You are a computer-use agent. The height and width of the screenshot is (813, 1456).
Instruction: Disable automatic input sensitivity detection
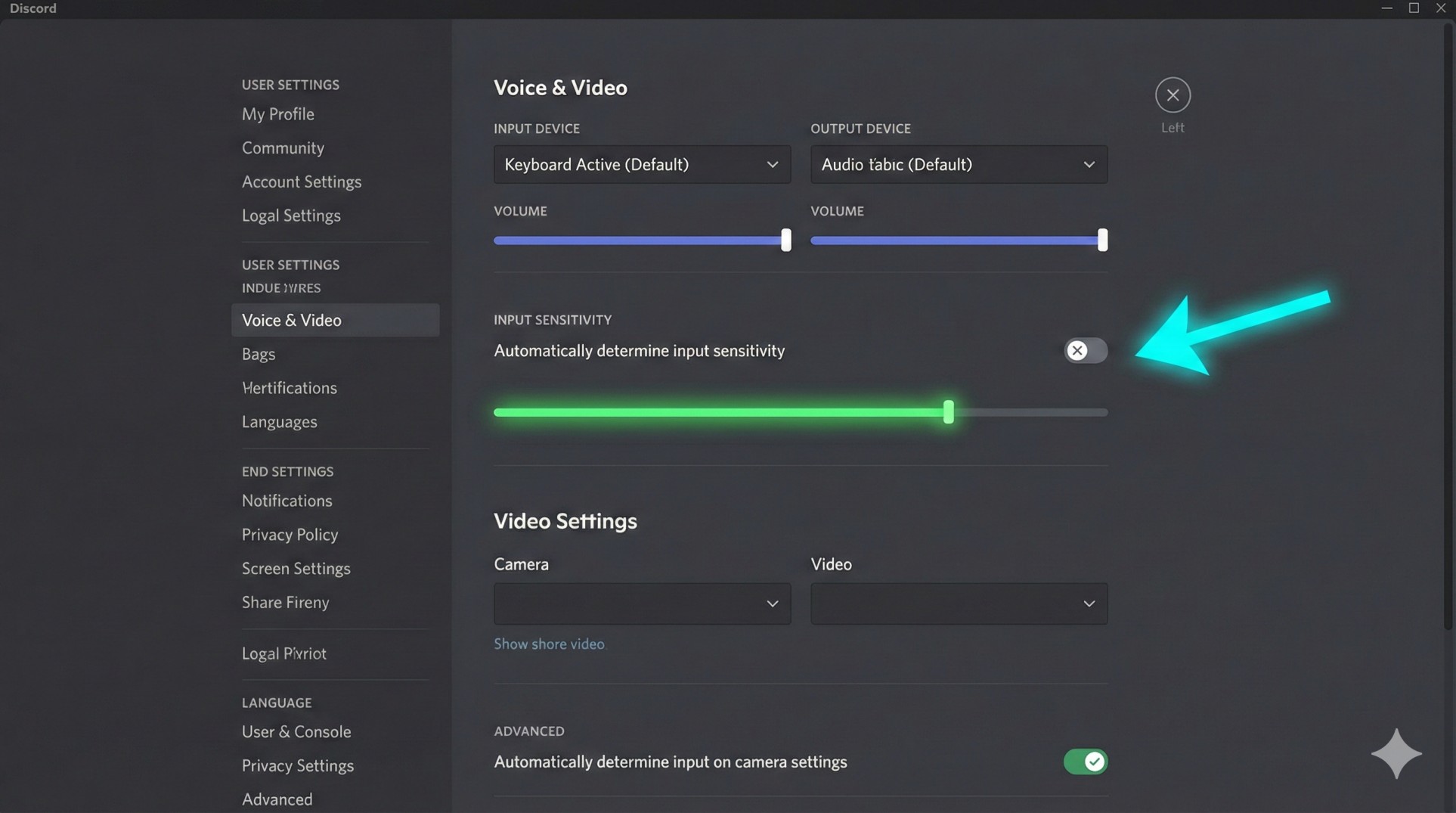(1085, 350)
